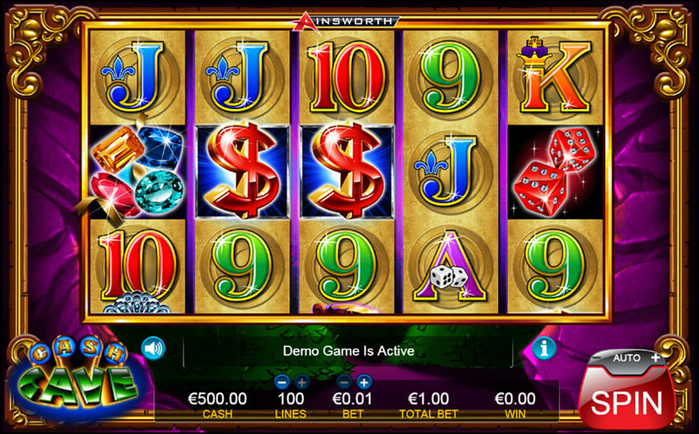The height and width of the screenshot is (434, 699).
Task: Click the dollar sign on second reel
Action: 243,172
